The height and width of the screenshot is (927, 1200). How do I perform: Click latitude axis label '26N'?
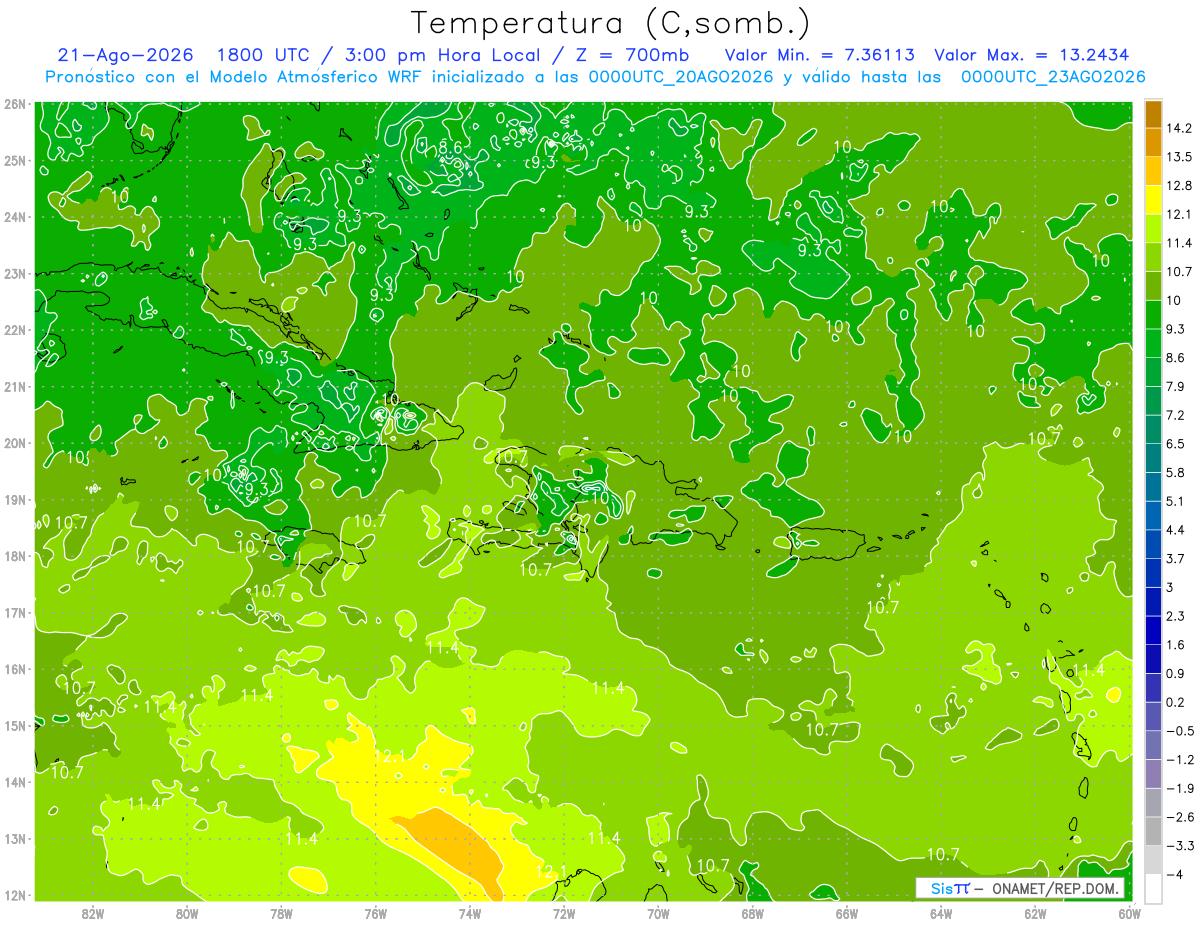pyautogui.click(x=15, y=104)
